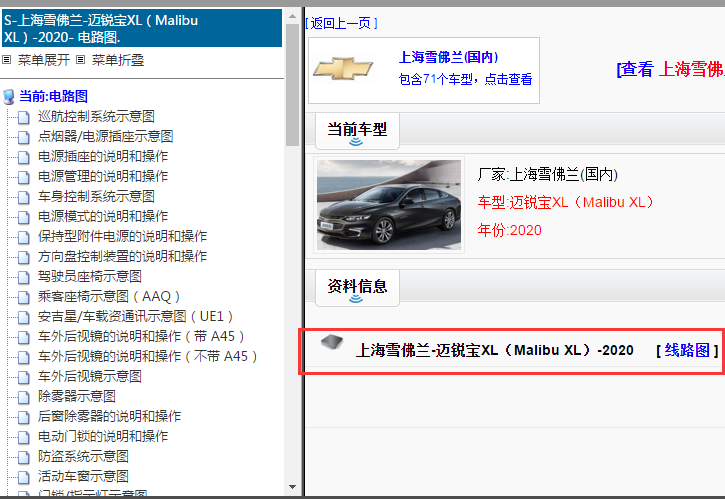Select 电源插座的说明和操作 in the tree
Image resolution: width=725 pixels, height=499 pixels.
[x=103, y=156]
